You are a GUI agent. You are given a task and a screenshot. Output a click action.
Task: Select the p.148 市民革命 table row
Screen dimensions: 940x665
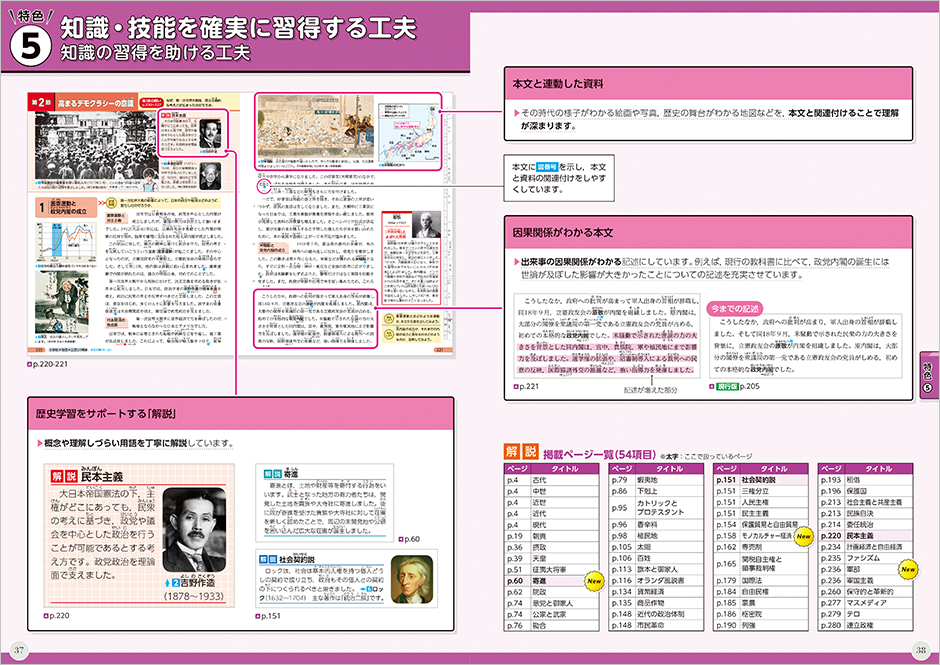(656, 625)
